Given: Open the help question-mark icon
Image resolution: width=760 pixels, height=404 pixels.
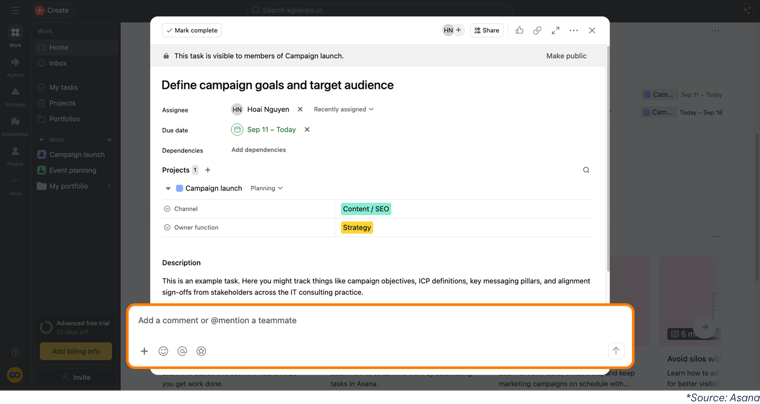Looking at the screenshot, I should (x=15, y=352).
